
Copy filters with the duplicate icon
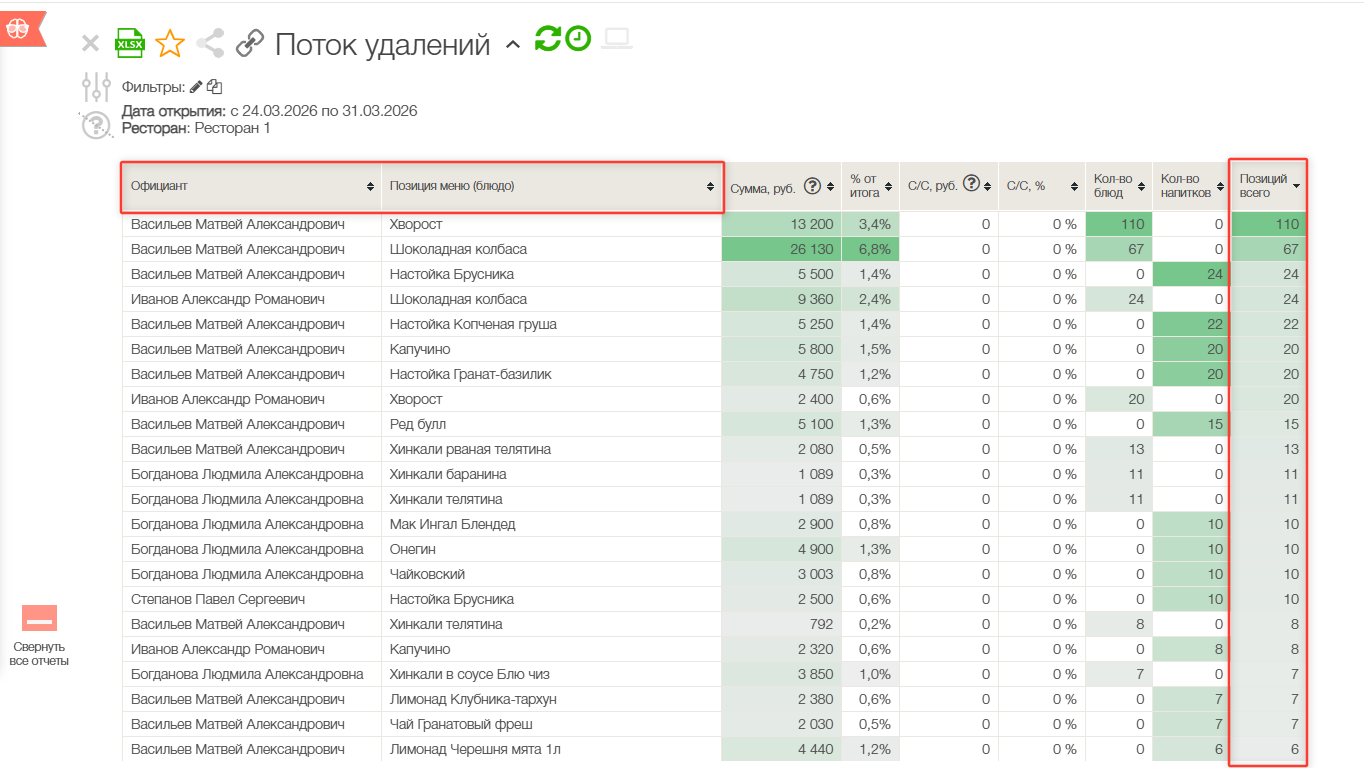click(214, 87)
